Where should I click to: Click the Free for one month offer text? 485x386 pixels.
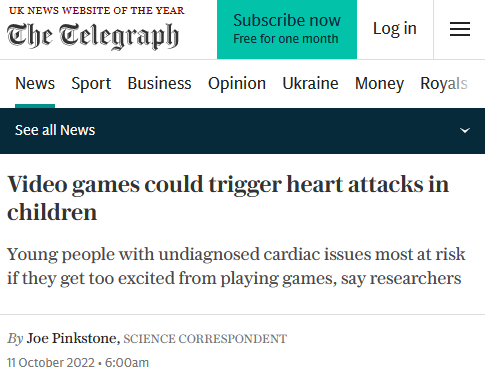[286, 39]
